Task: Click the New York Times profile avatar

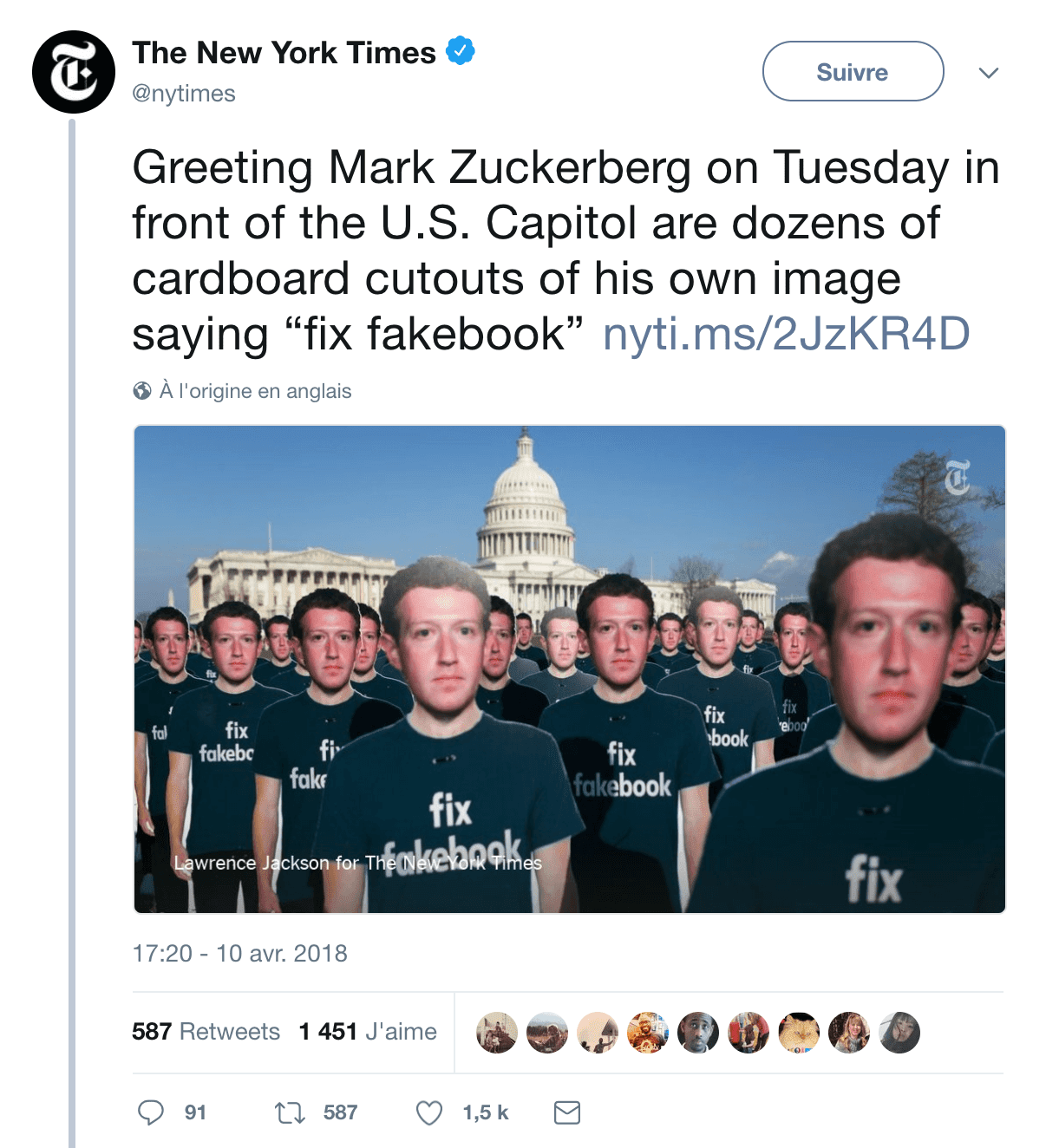Action: (74, 72)
